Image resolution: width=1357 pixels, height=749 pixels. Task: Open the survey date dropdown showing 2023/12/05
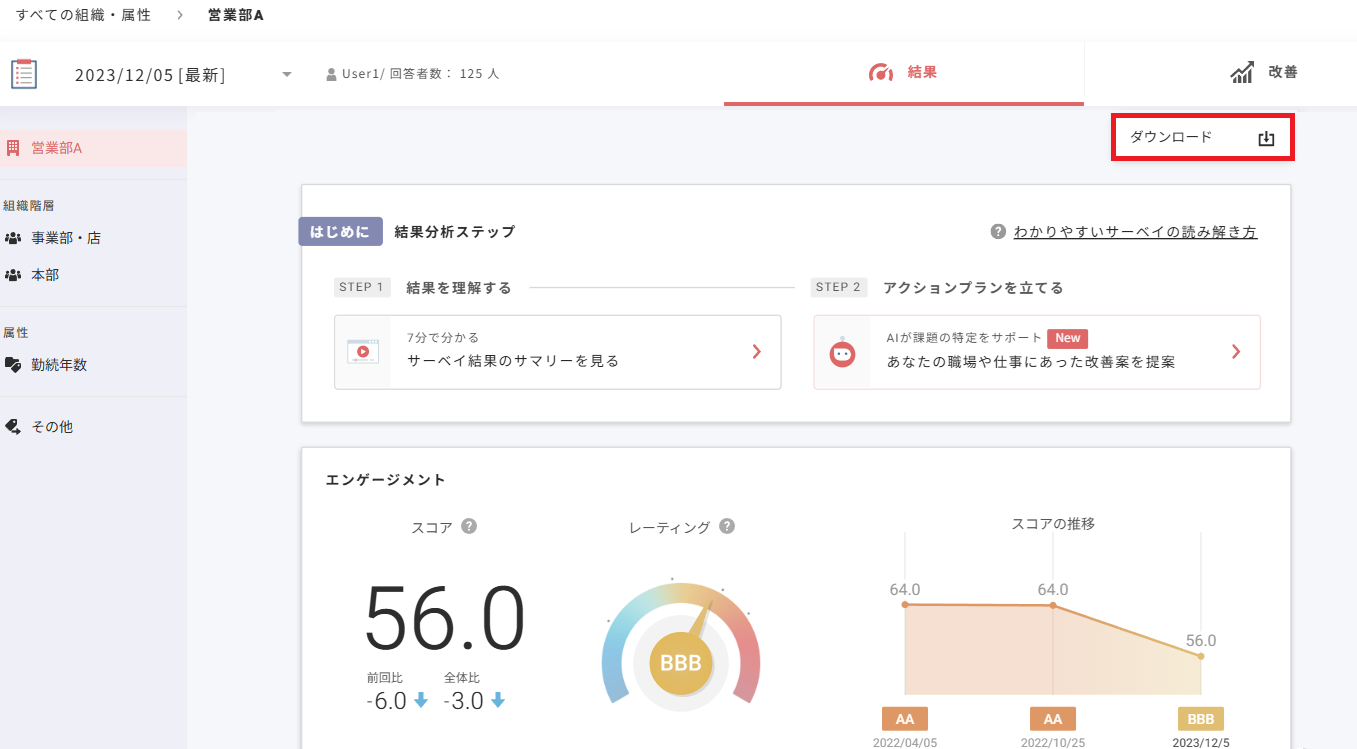287,73
